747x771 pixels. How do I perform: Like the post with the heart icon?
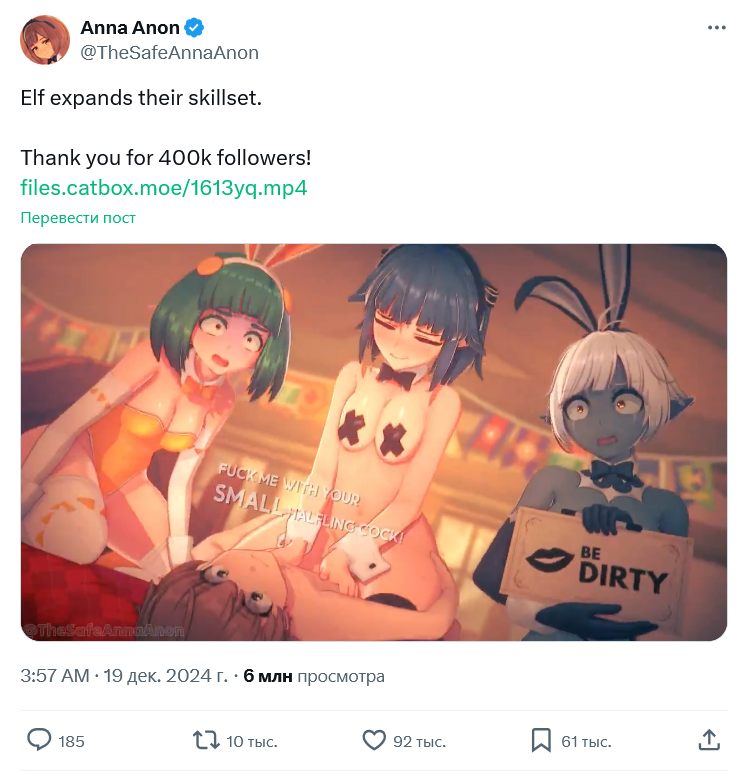374,740
